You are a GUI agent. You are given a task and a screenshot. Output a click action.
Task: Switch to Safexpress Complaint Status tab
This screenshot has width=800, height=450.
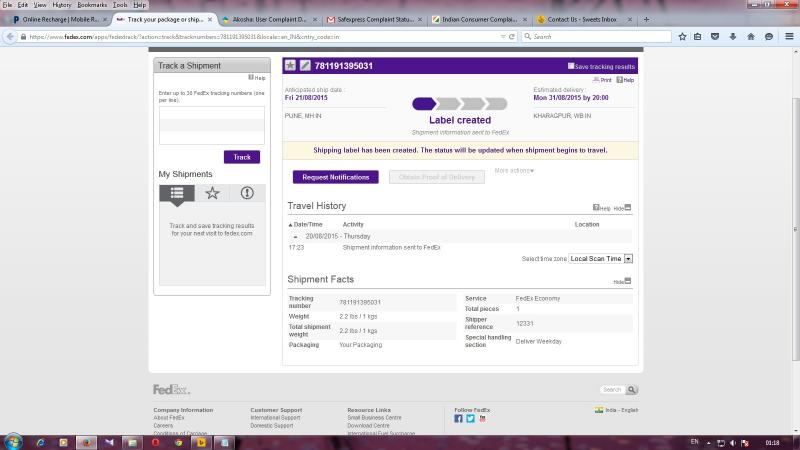tap(375, 19)
